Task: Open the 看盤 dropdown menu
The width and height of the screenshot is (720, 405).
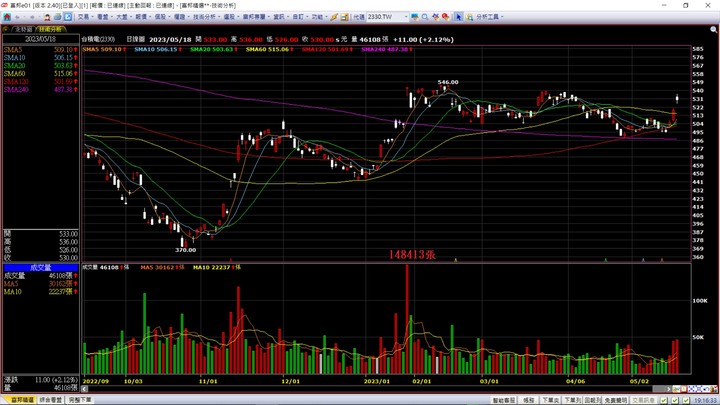Action: click(105, 17)
